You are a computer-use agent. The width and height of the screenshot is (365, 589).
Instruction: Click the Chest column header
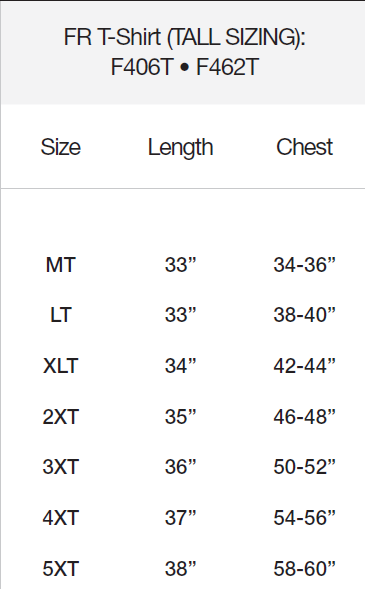click(305, 147)
